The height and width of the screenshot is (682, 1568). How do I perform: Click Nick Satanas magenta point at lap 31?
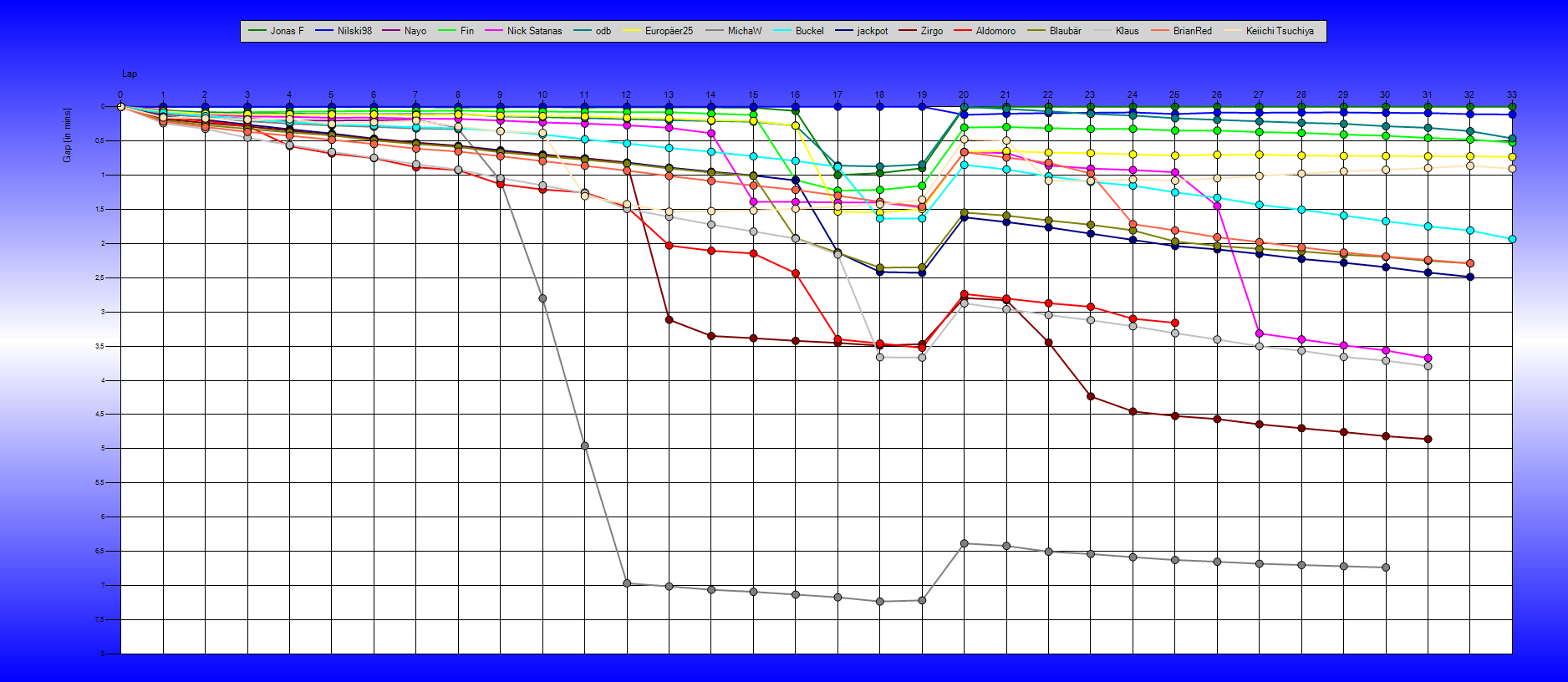[x=1428, y=358]
